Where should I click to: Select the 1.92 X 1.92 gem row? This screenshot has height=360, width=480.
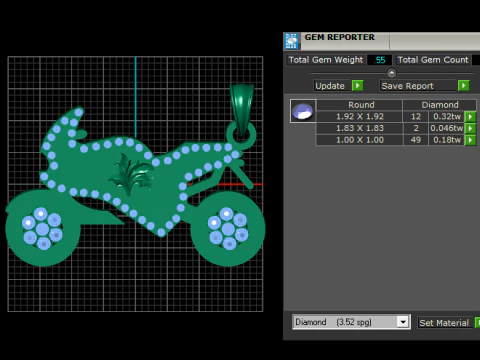(x=396, y=117)
